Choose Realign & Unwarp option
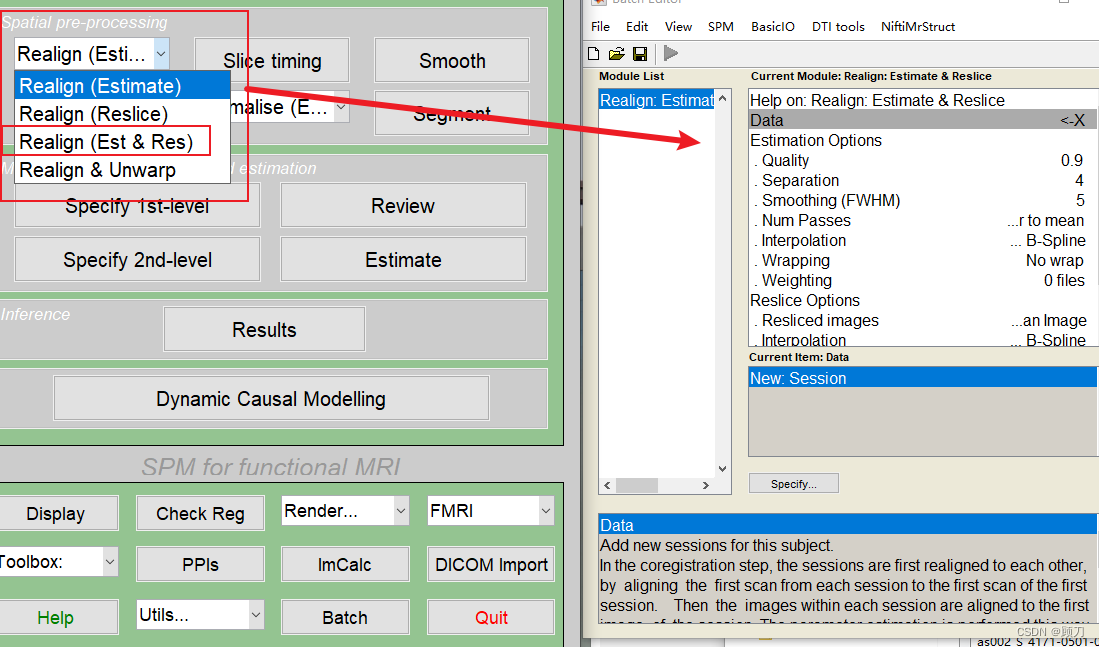 (123, 170)
